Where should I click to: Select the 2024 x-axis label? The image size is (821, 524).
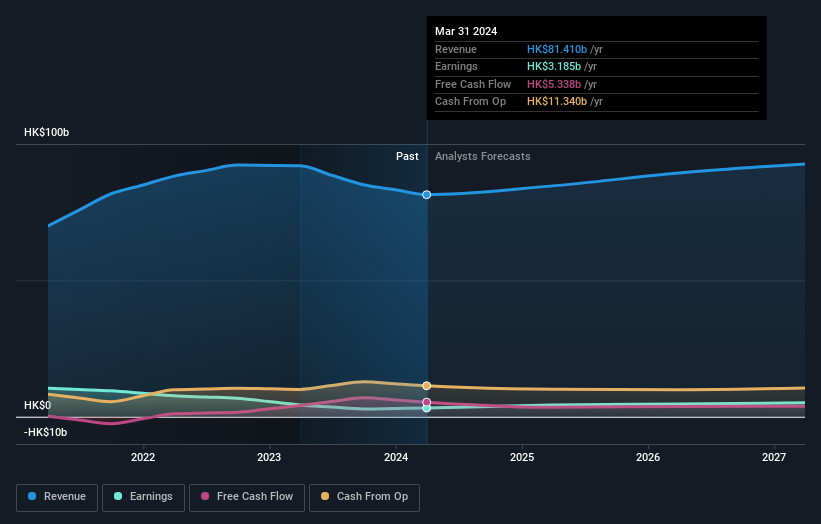396,457
